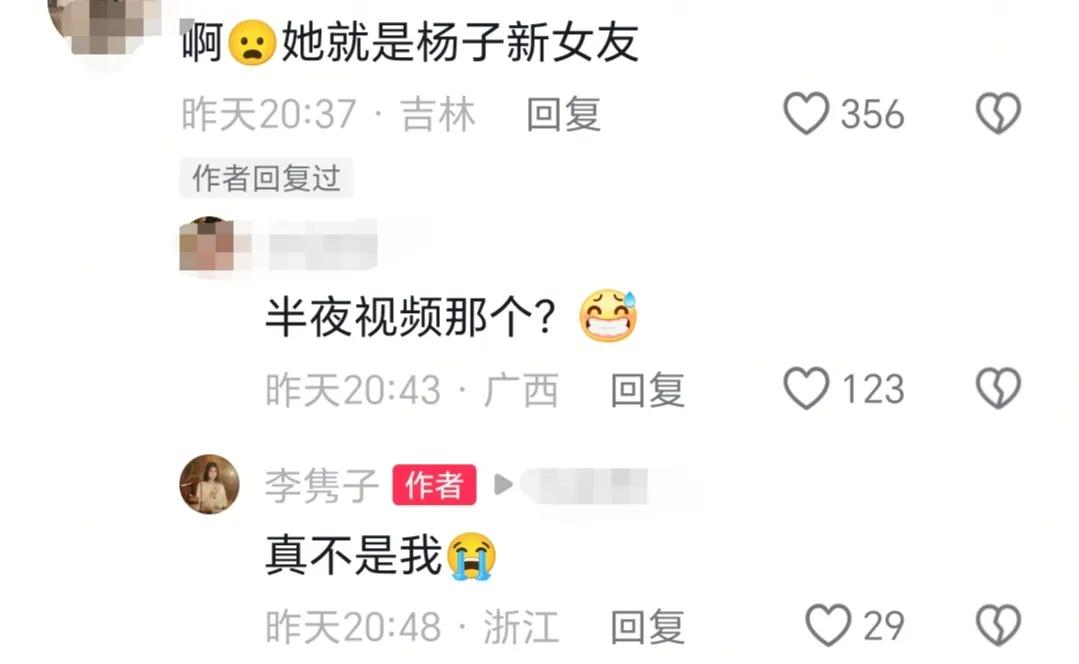Open top commenter's pixelated avatar
The image size is (1079, 664).
pyautogui.click(x=103, y=24)
